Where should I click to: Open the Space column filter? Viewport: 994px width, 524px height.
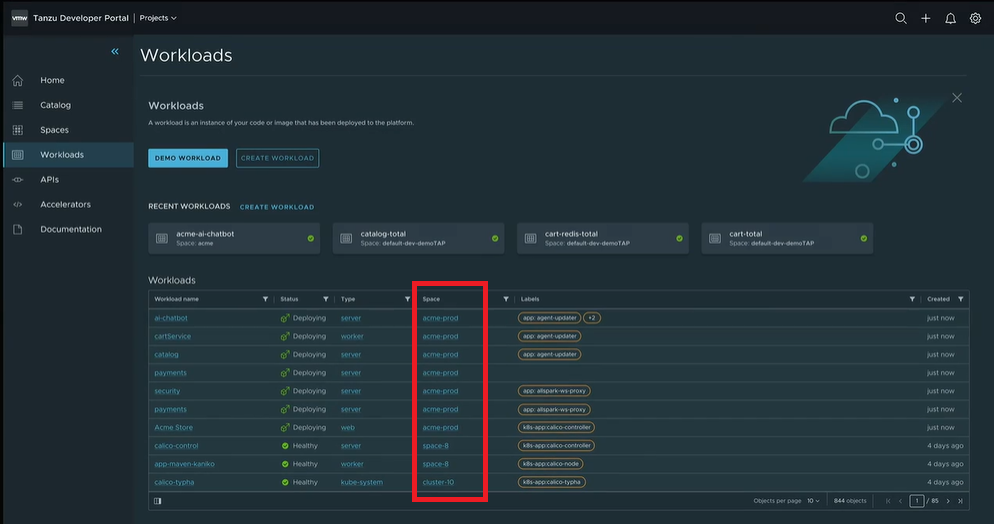point(506,299)
